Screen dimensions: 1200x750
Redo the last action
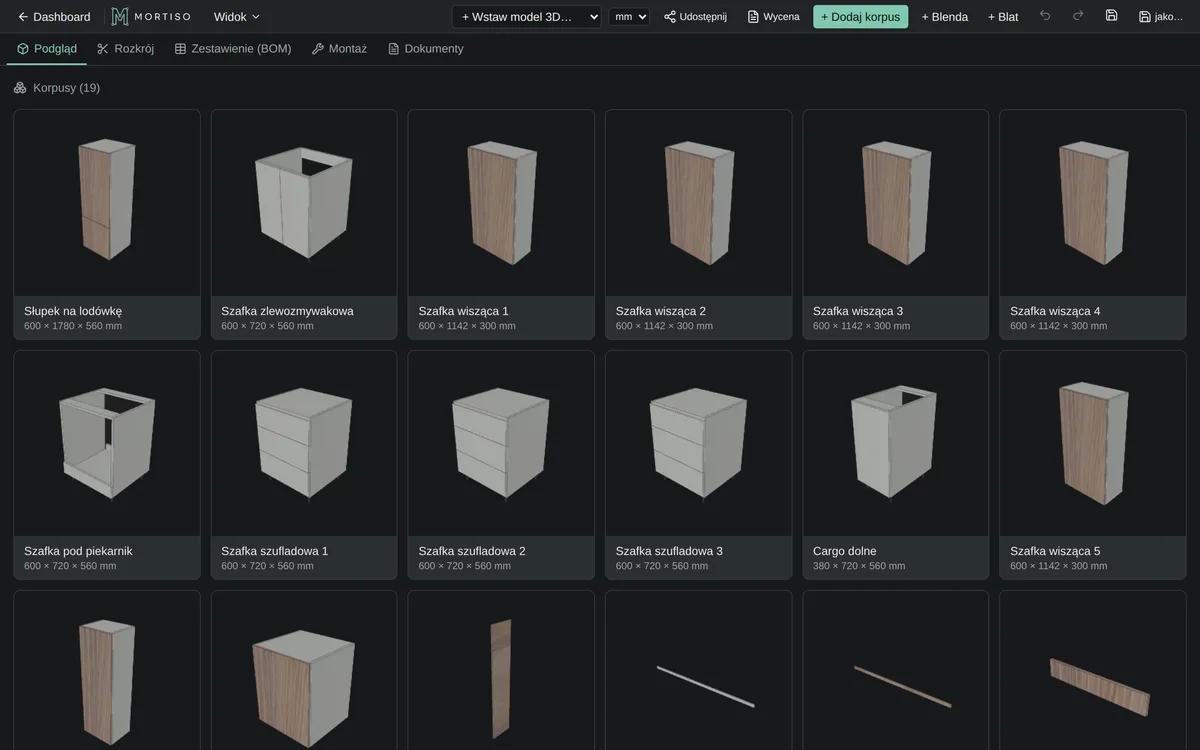(1078, 16)
